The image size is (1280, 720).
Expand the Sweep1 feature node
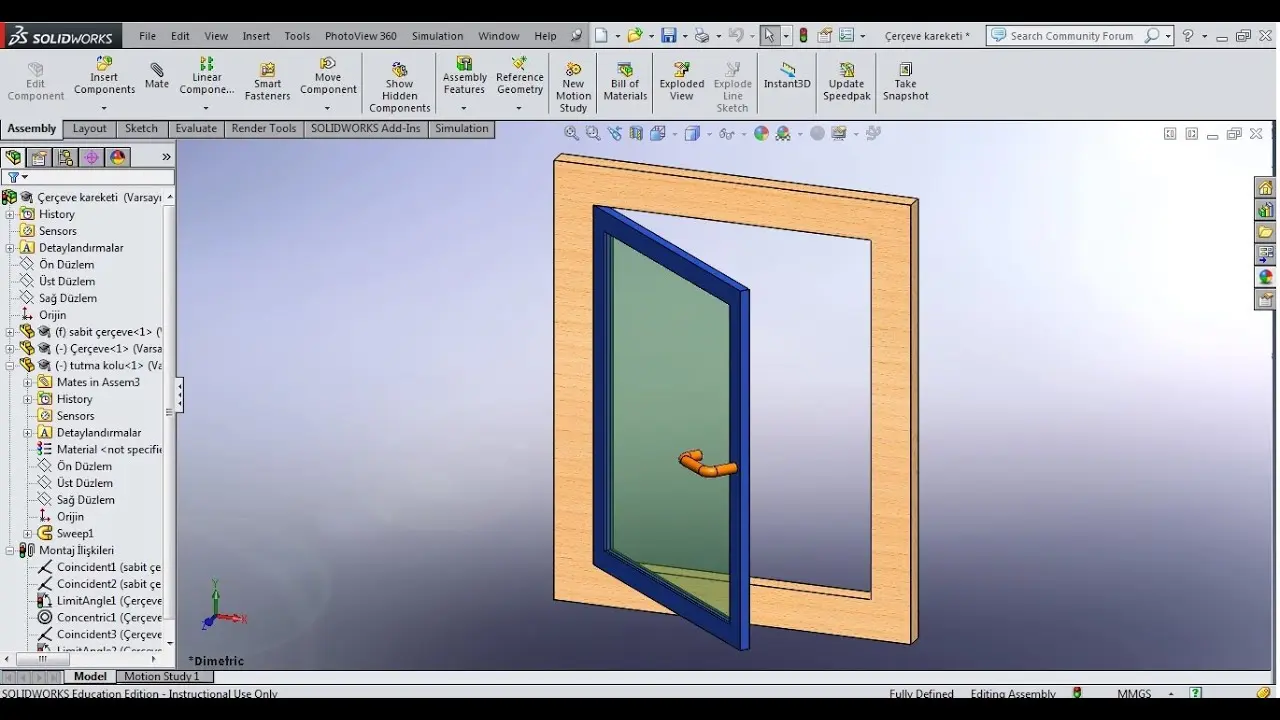click(x=28, y=534)
